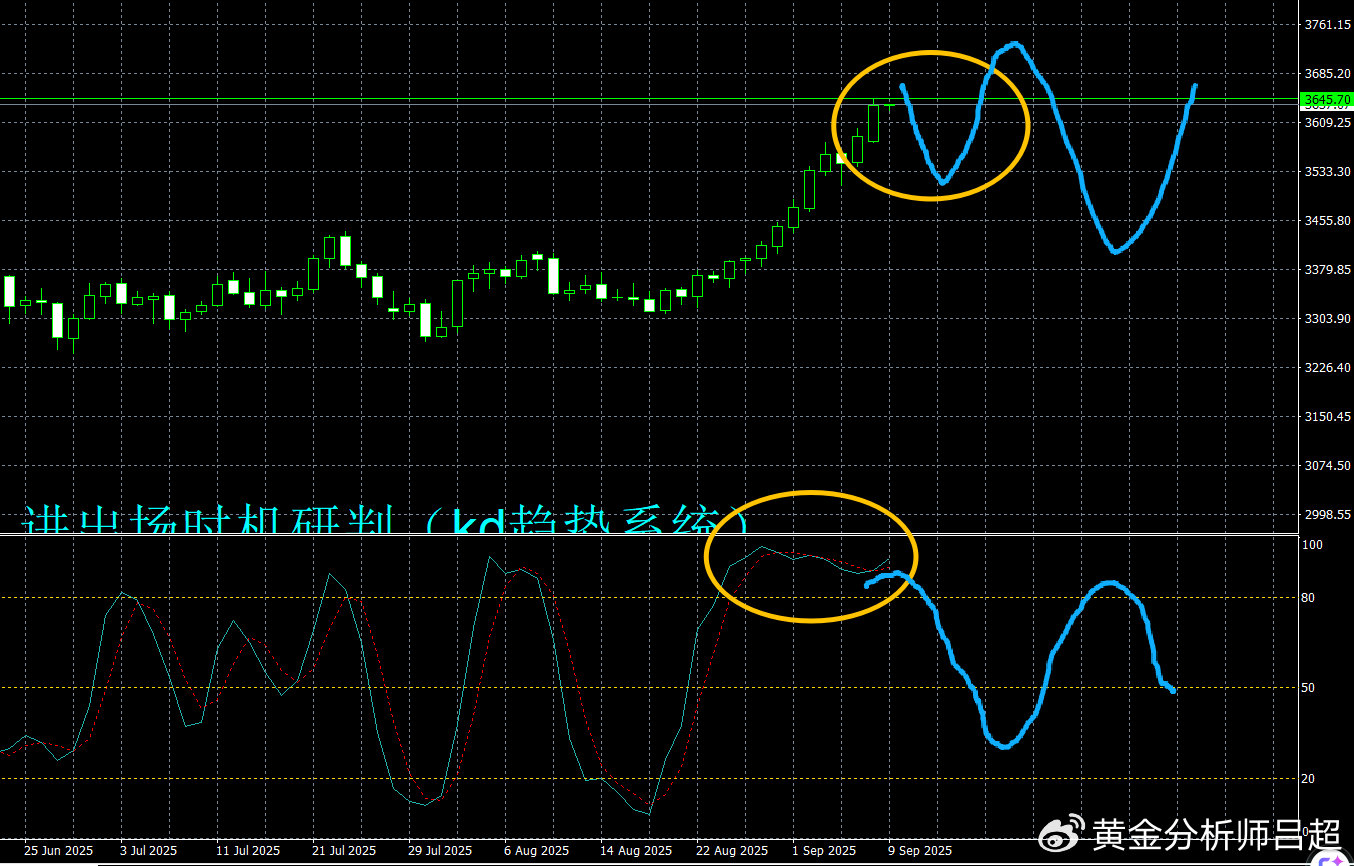1354x866 pixels.
Task: Click the 3303.90 price scale label
Action: point(1328,319)
